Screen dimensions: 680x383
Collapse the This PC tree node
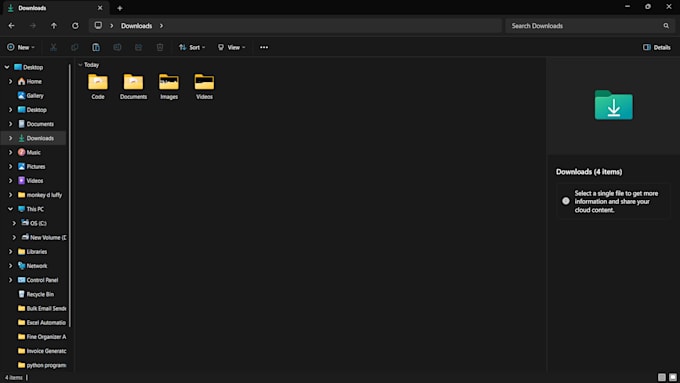10,209
